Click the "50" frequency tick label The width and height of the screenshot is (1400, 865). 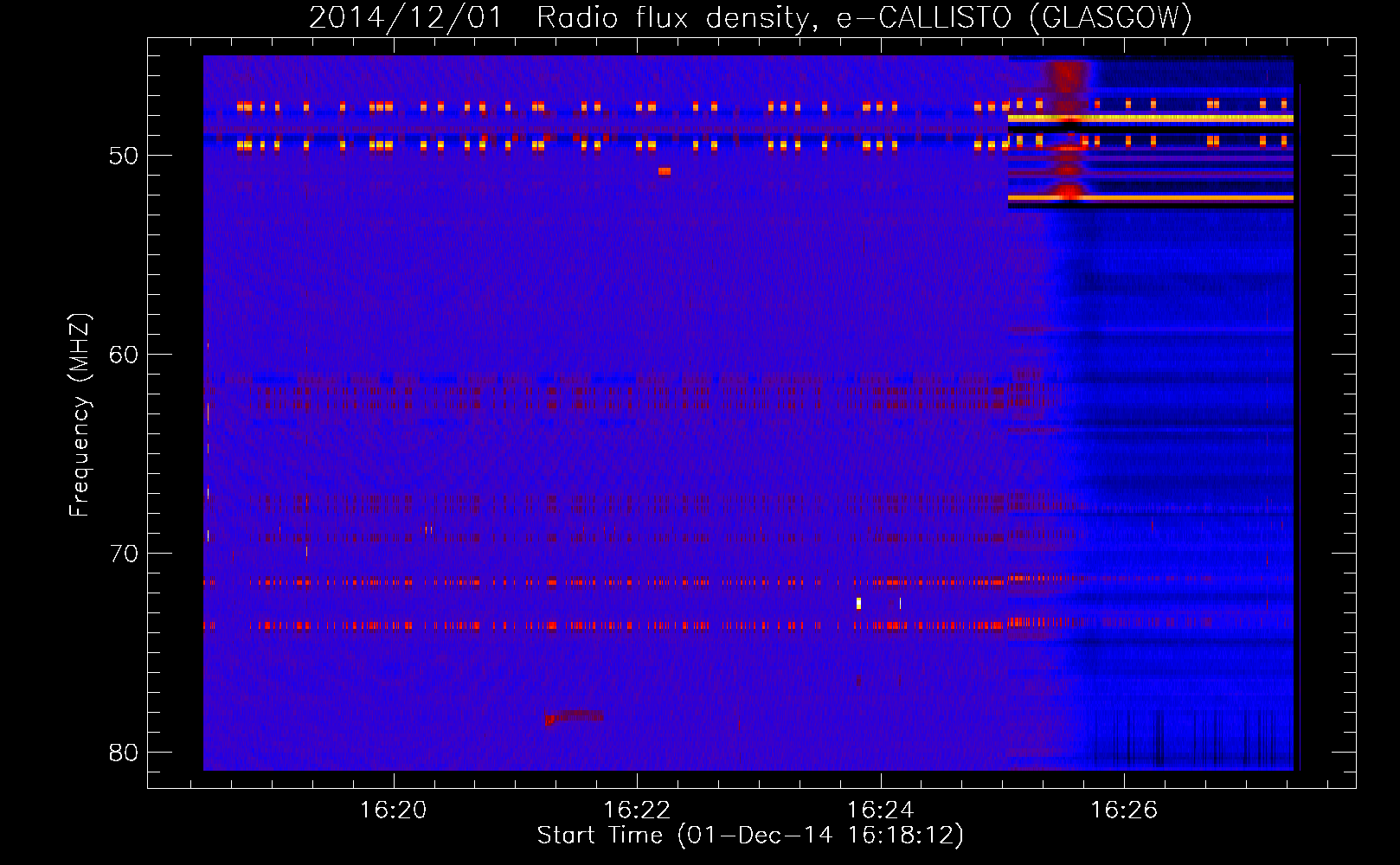tap(124, 156)
